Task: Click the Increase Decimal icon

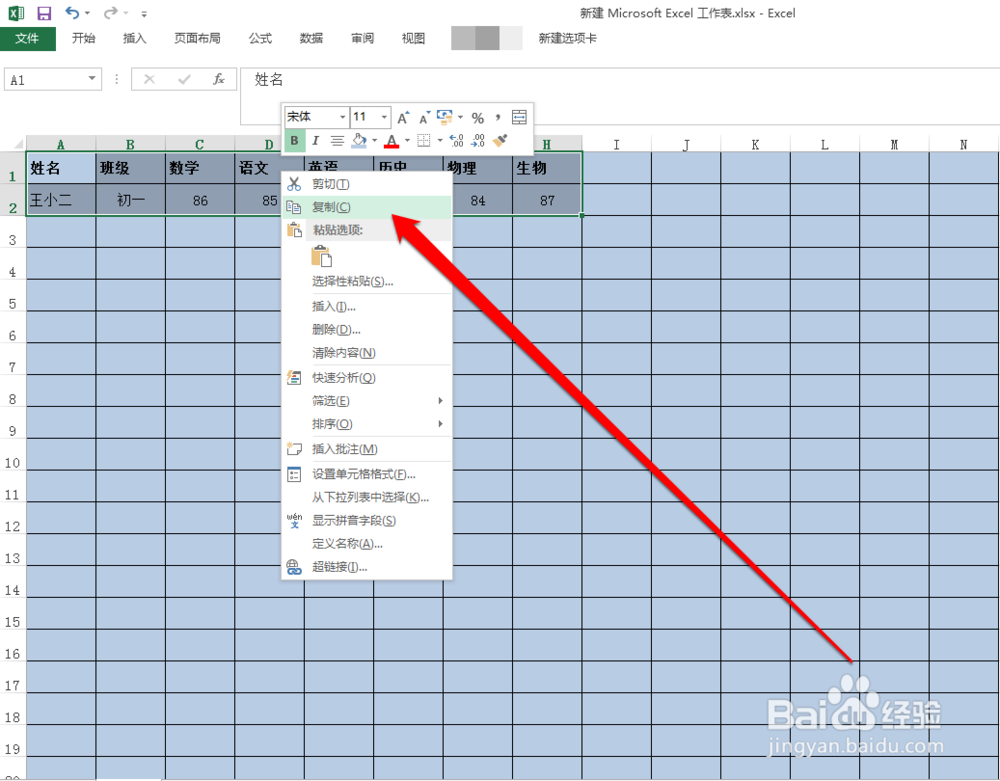Action: [454, 140]
